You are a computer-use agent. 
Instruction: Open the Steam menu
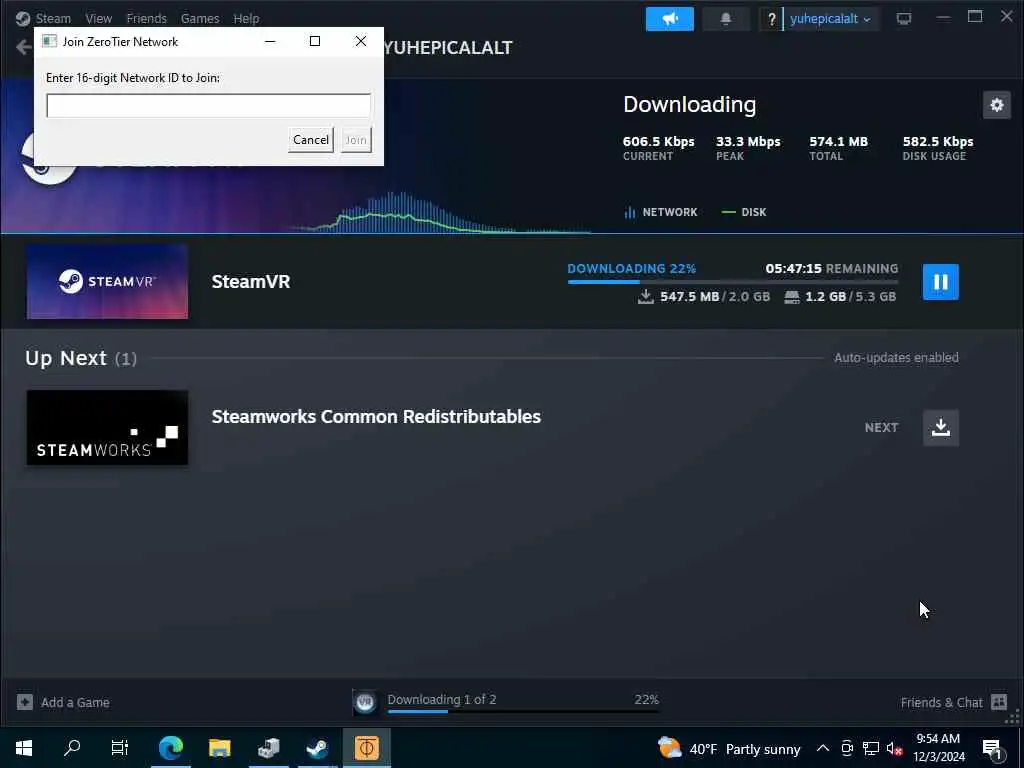pyautogui.click(x=52, y=18)
